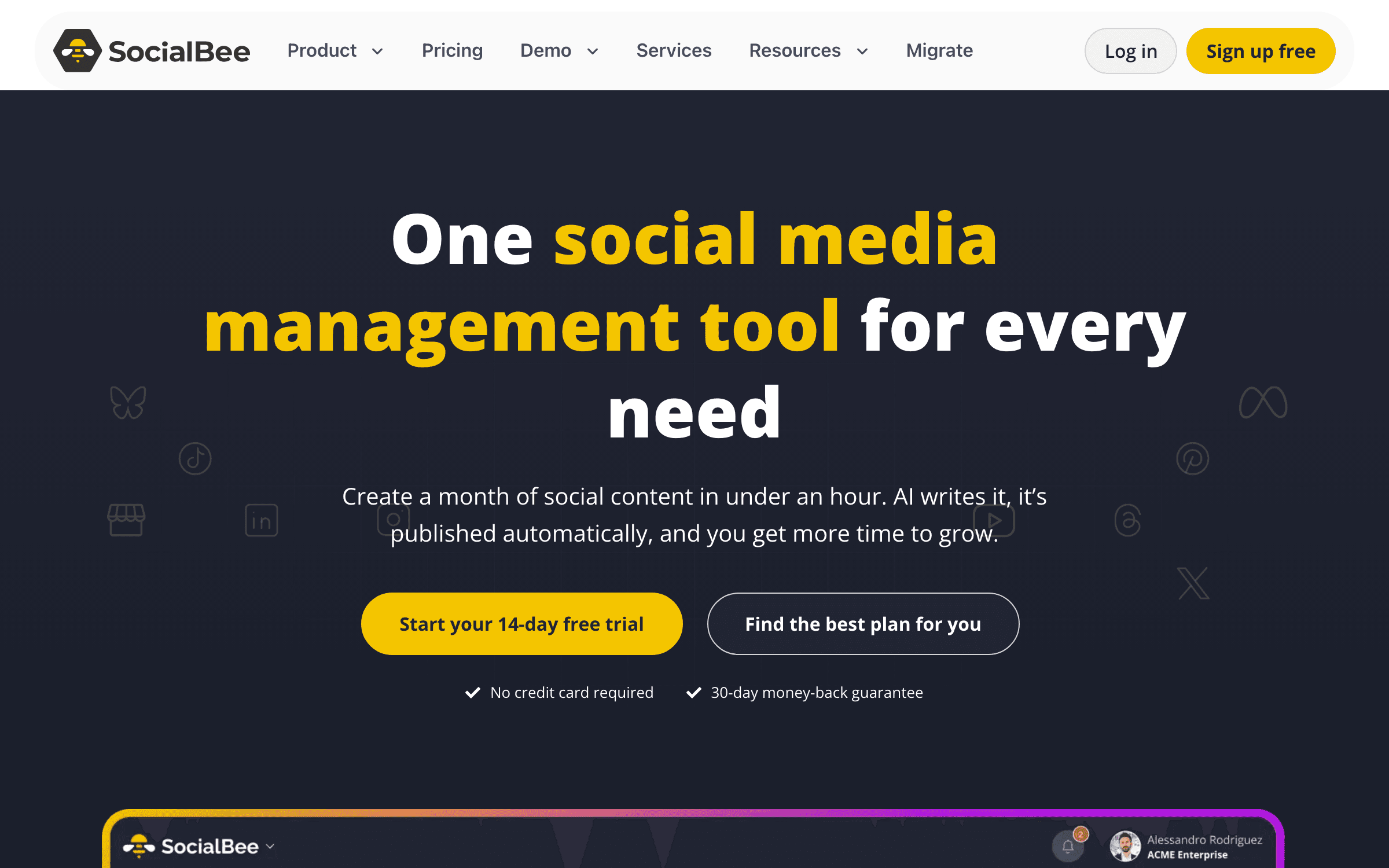Click the SocialBee bee logo in dashboard preview

point(139,846)
